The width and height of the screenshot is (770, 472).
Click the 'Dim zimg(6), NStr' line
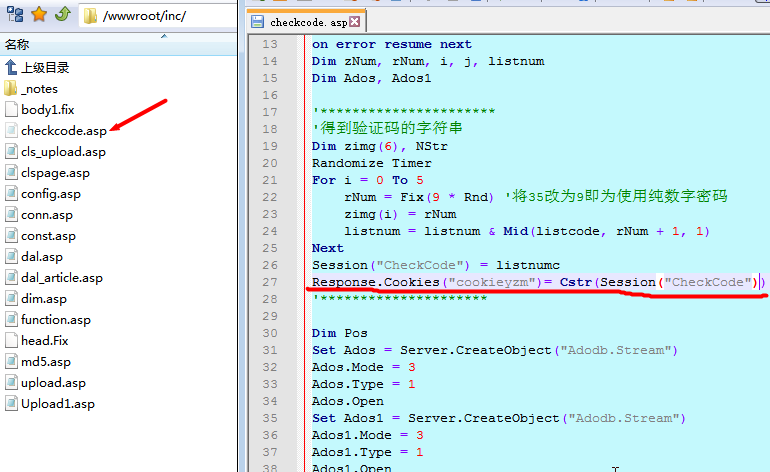(380, 146)
